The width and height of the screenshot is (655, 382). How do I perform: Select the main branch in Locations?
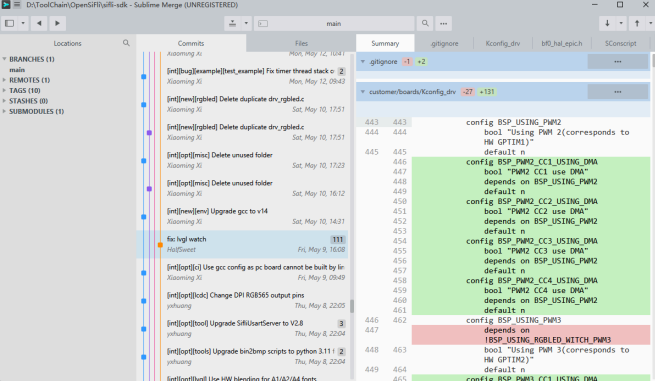17,70
